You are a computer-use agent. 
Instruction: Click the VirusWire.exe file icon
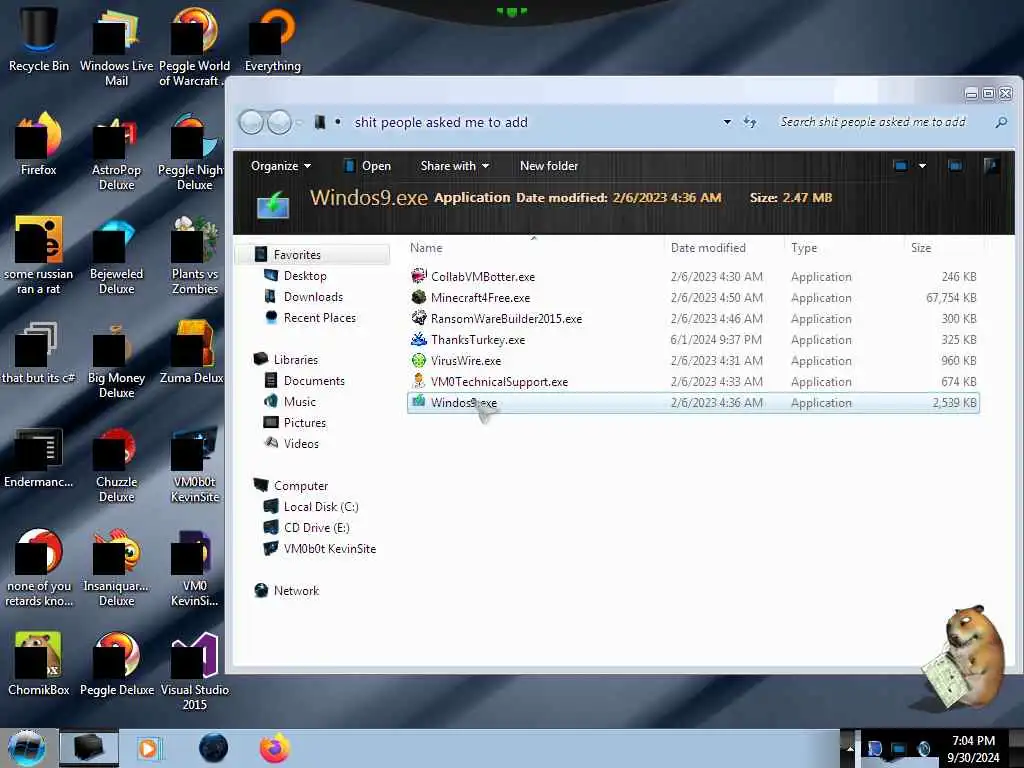[419, 360]
